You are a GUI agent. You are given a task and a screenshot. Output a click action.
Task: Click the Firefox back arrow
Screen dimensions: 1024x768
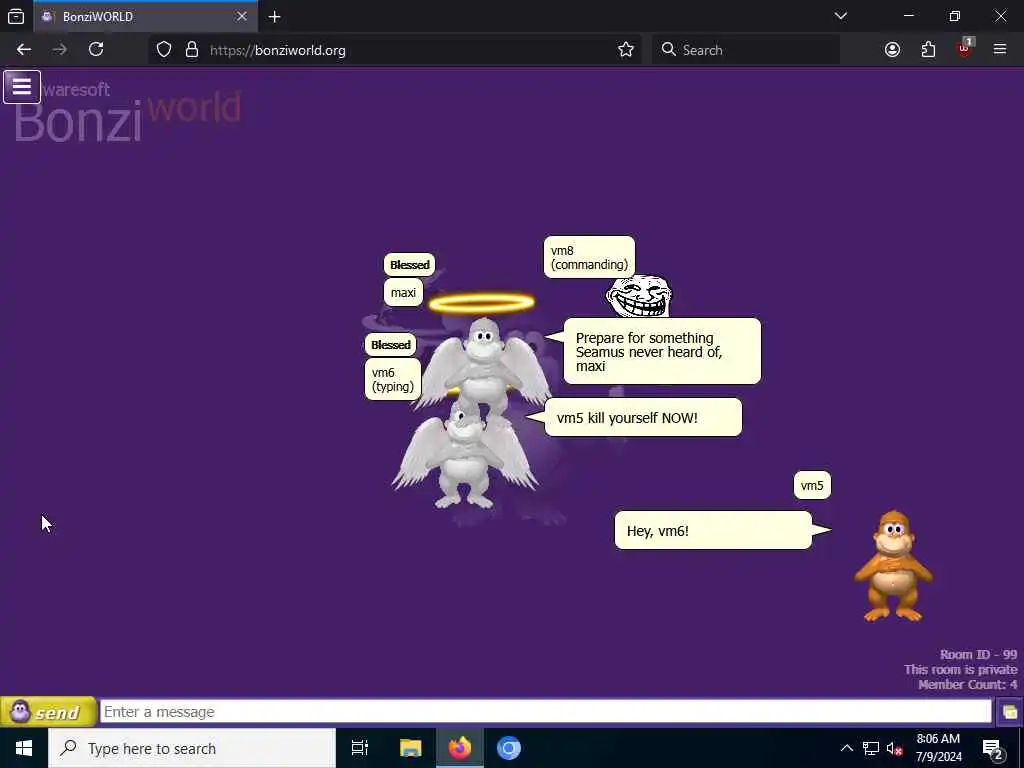click(24, 50)
